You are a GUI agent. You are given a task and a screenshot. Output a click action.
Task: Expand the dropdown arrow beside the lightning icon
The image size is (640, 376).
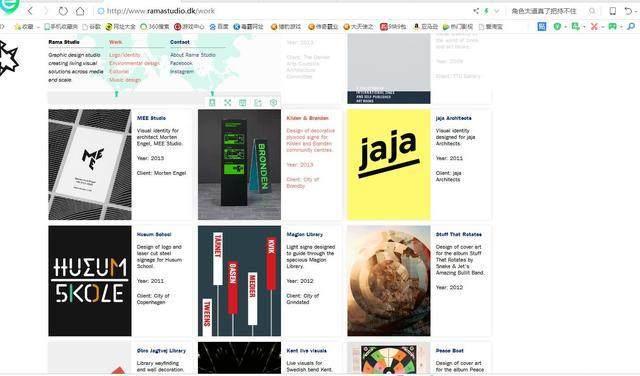496,11
